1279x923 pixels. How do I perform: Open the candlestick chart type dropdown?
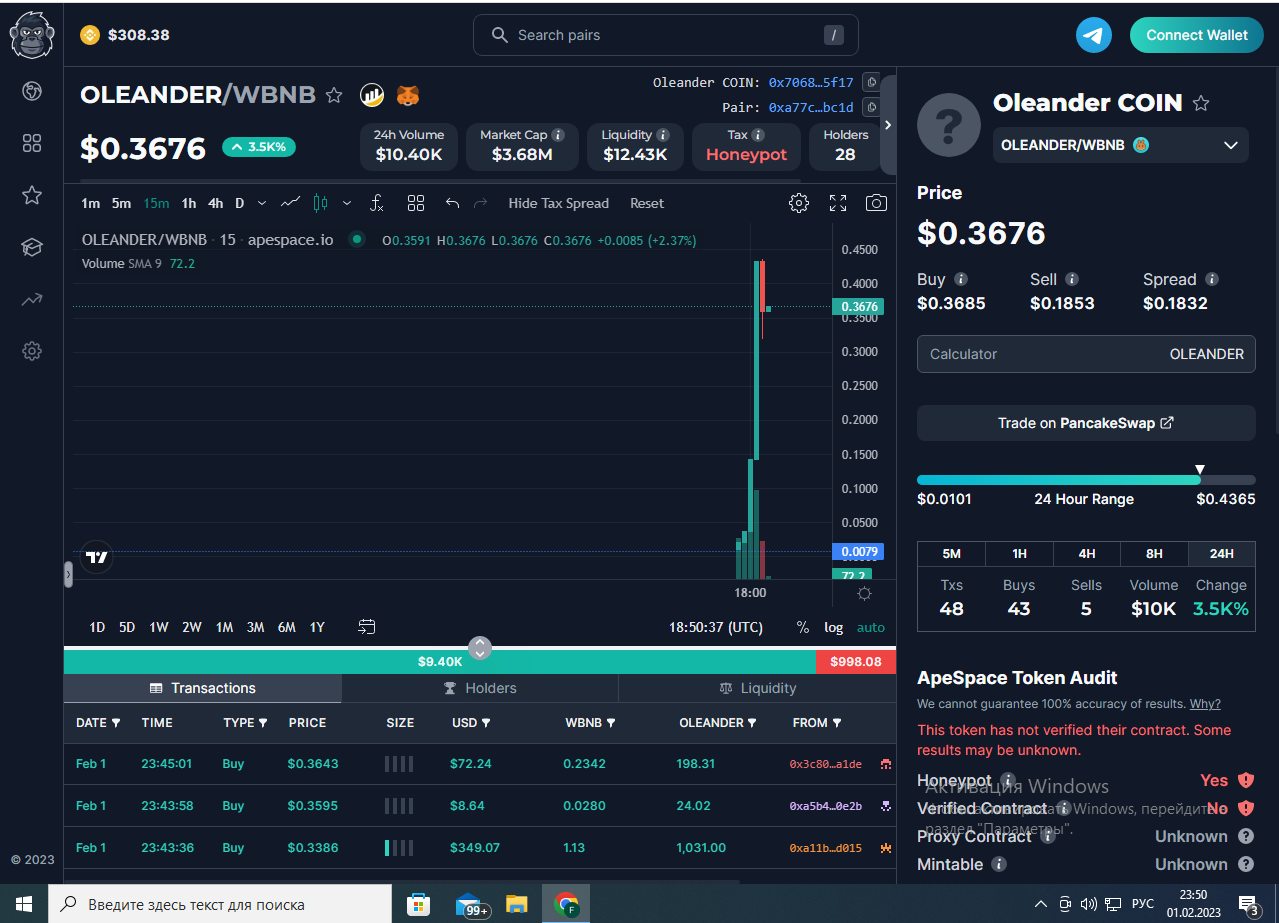pyautogui.click(x=346, y=203)
